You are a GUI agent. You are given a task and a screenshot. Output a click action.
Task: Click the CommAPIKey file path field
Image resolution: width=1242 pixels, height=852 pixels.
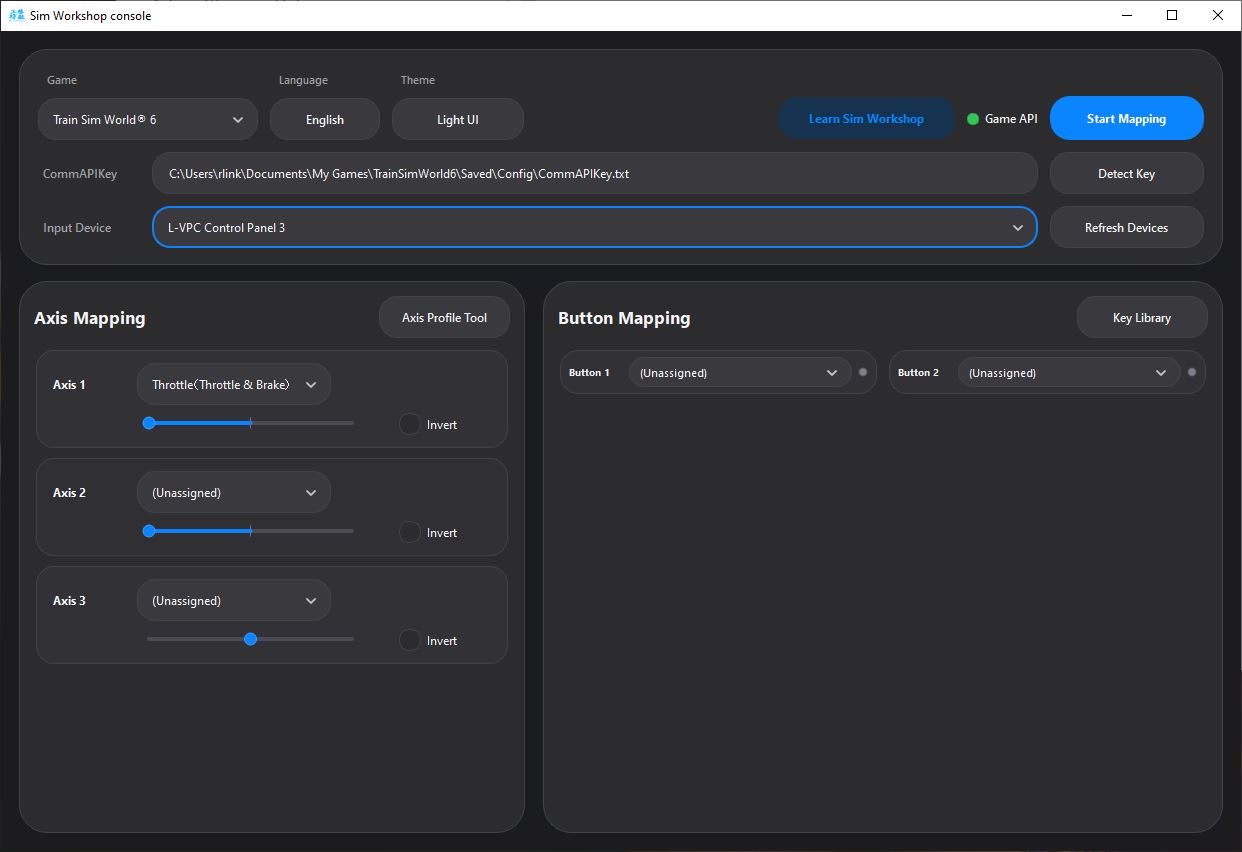click(x=594, y=173)
